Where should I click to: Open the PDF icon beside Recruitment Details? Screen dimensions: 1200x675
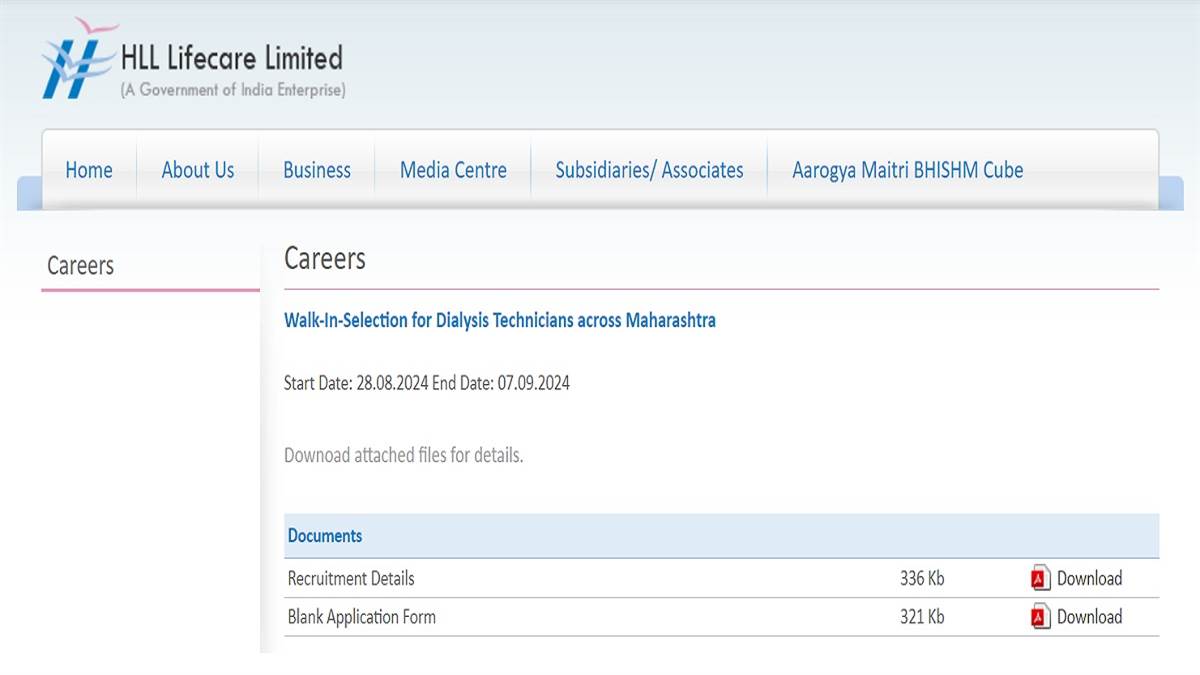tap(1038, 578)
